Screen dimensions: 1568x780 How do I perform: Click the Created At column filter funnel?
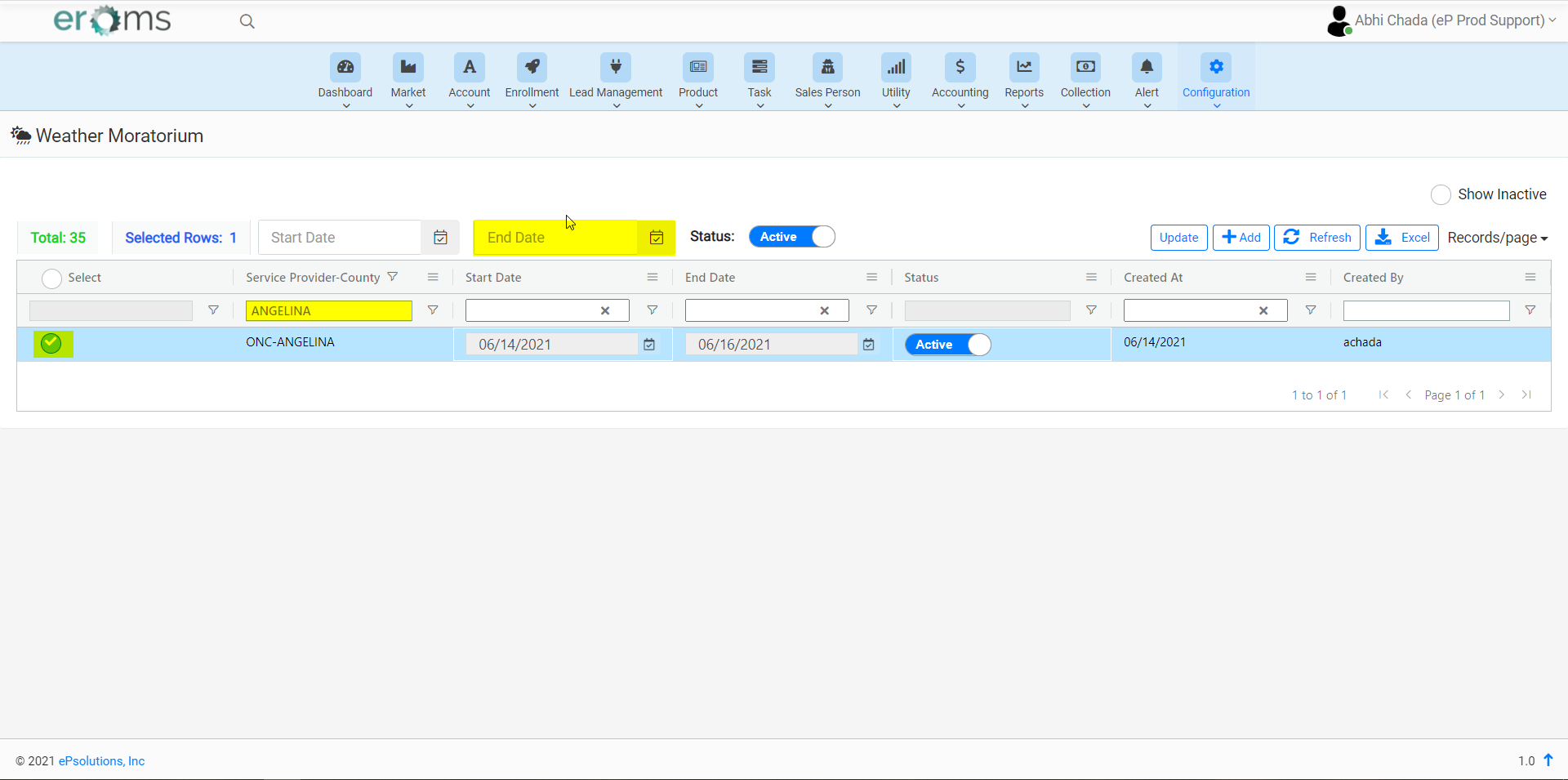click(x=1311, y=310)
